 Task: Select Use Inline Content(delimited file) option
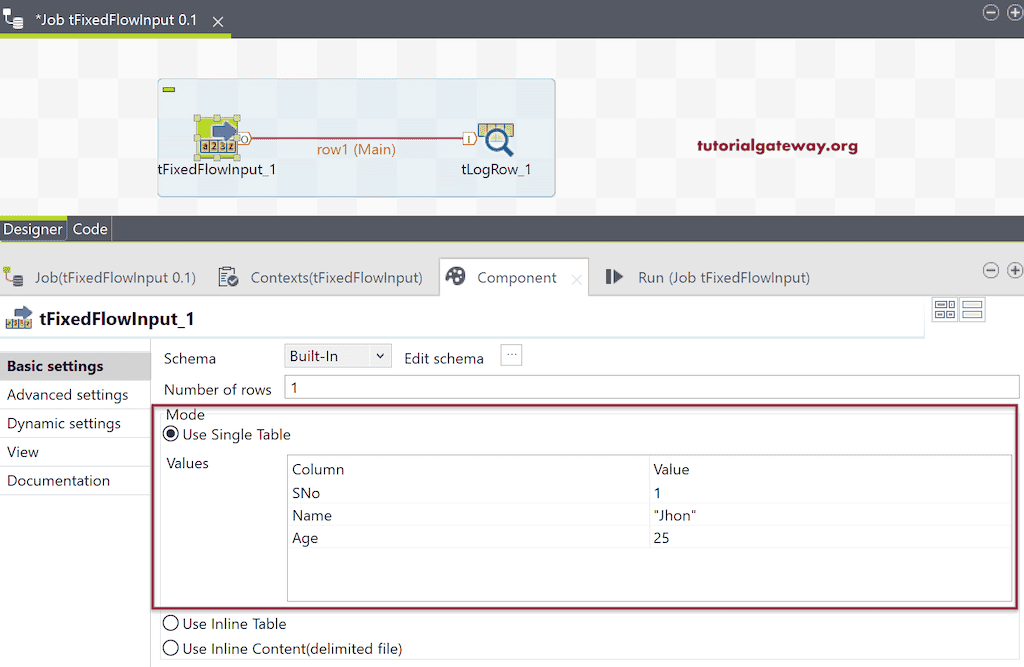point(170,648)
